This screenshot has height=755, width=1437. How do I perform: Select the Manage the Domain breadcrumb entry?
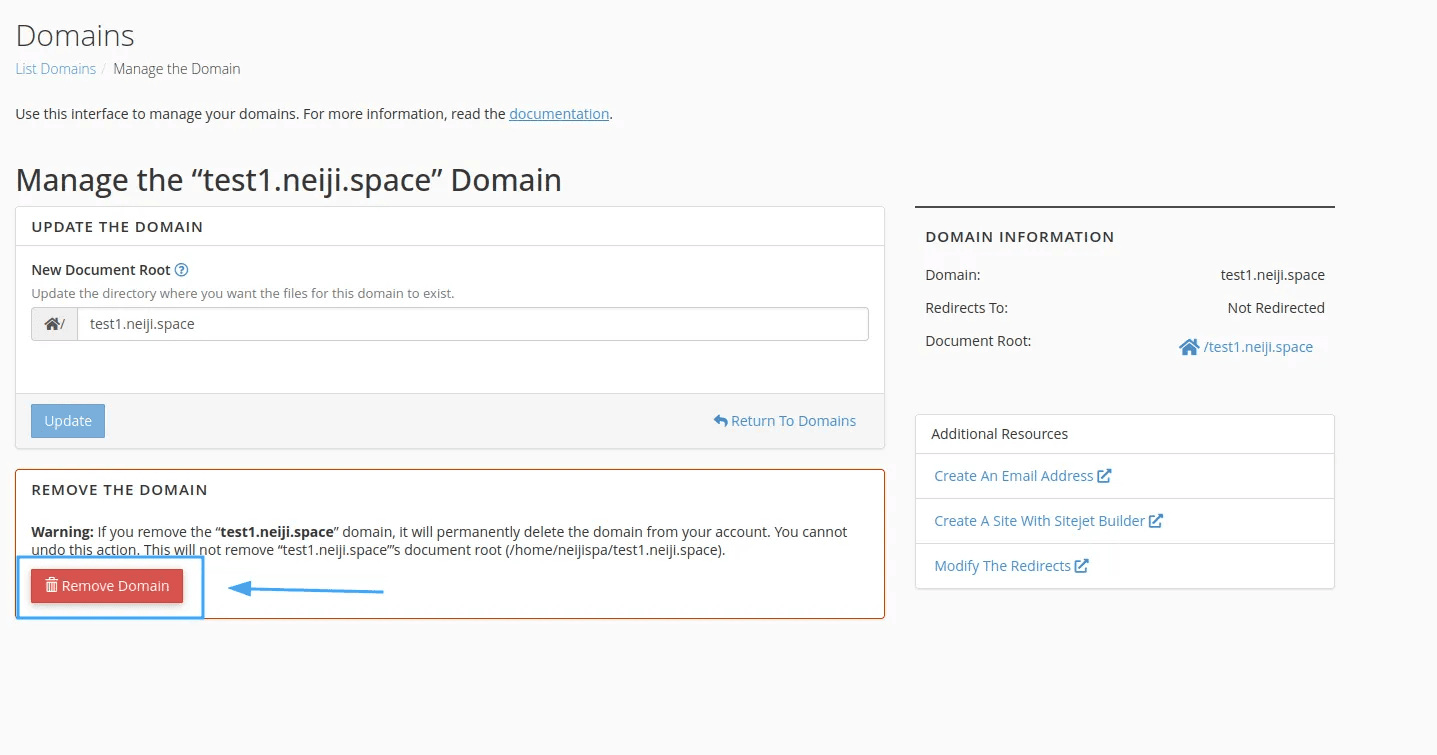point(176,68)
